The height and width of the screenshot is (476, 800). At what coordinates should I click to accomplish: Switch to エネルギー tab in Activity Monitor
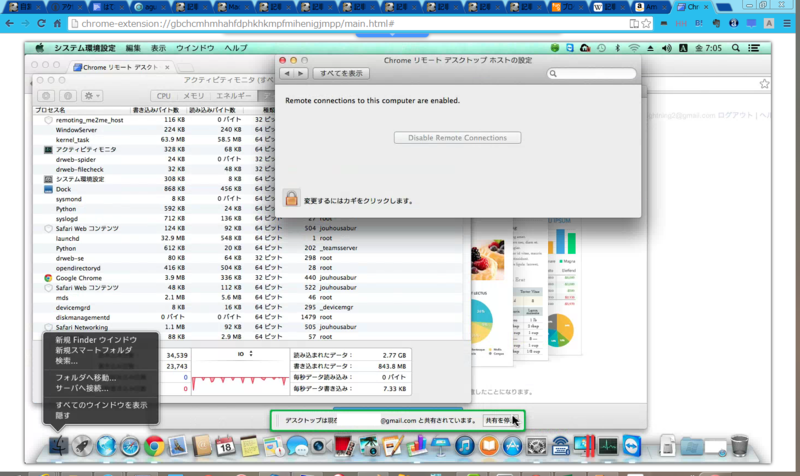pos(233,96)
